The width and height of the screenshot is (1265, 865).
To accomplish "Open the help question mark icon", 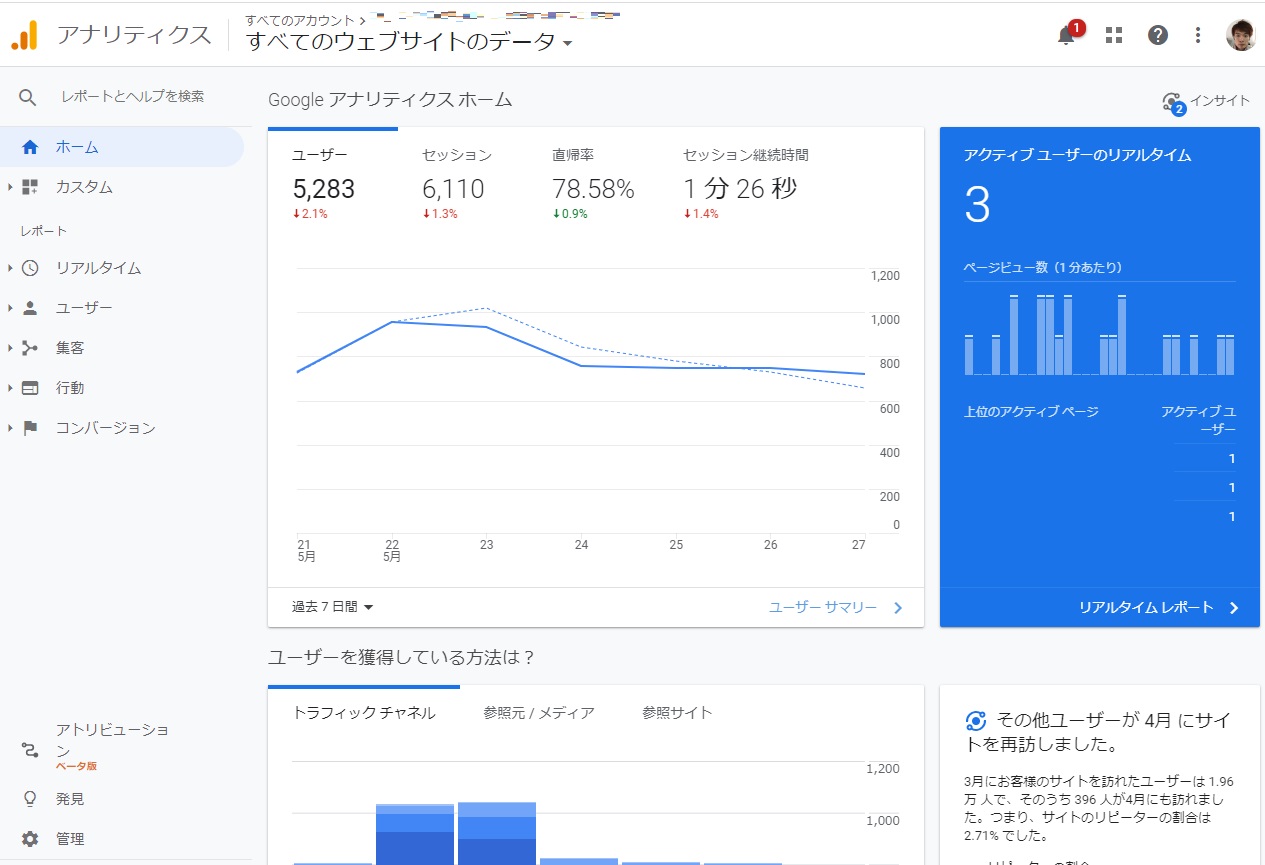I will coord(1158,35).
